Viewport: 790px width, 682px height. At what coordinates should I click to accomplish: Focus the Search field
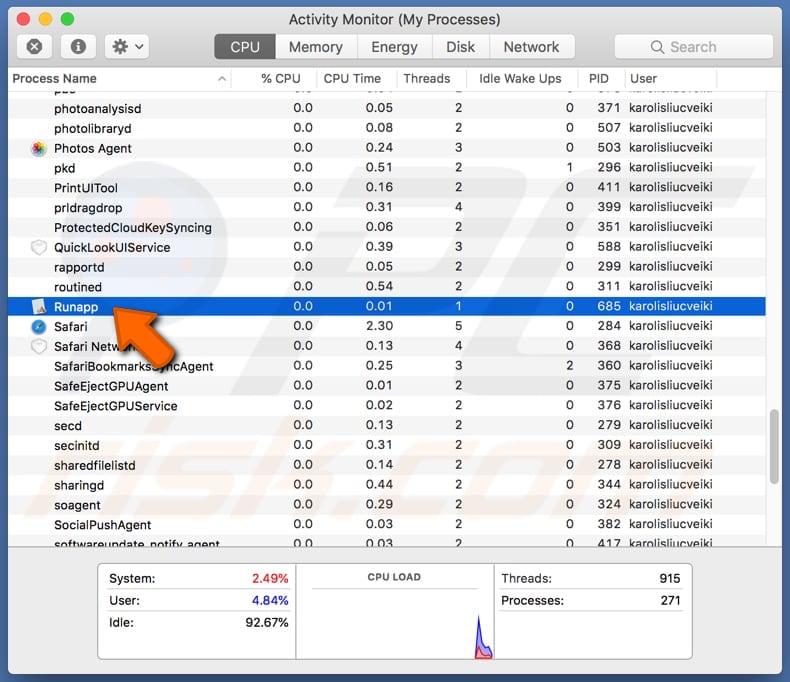coord(694,47)
